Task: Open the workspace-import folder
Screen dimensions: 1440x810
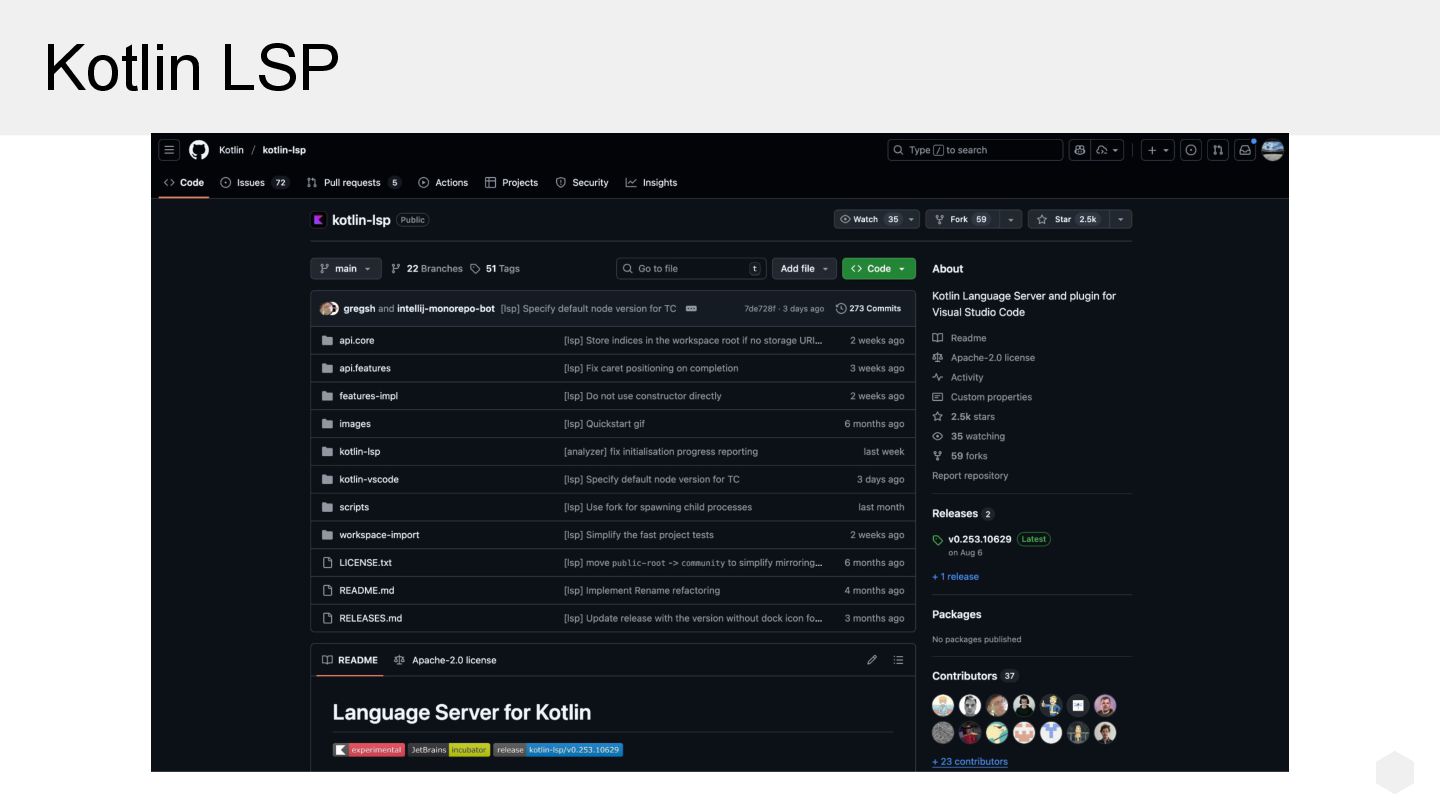Action: pos(379,535)
